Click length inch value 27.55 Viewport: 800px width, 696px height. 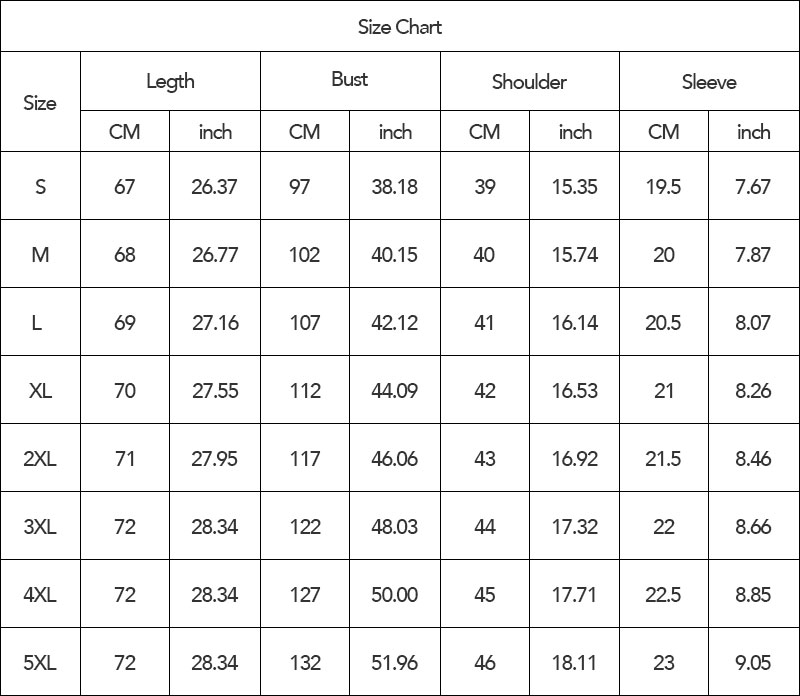coord(215,391)
